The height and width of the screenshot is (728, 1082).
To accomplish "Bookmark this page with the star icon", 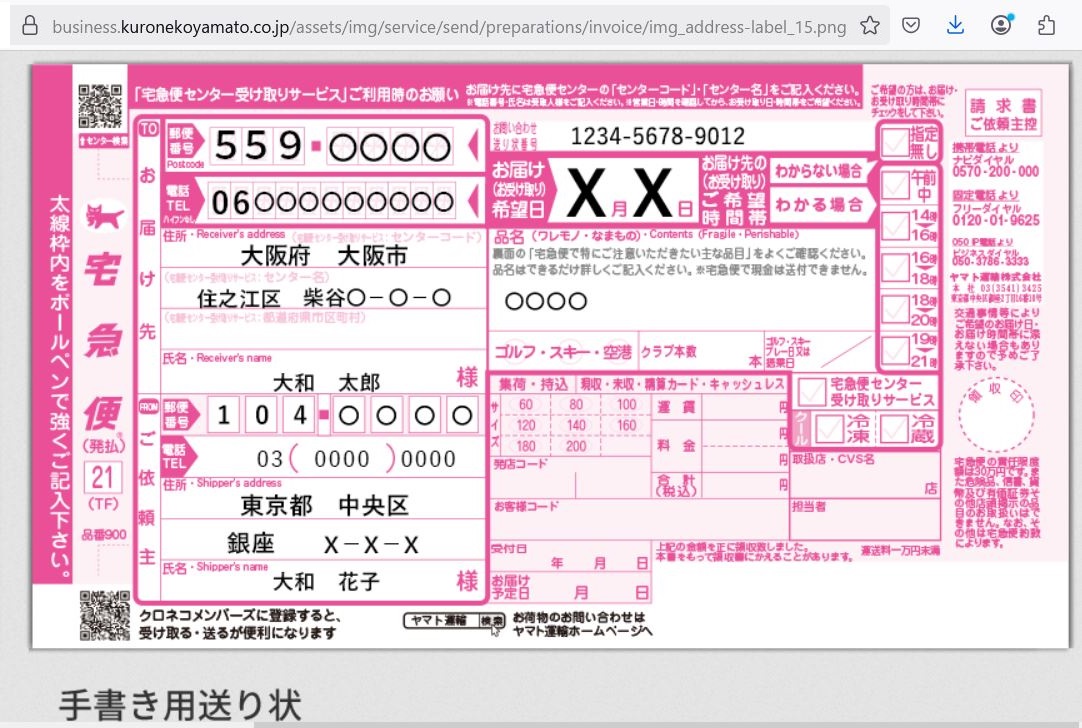I will (870, 26).
